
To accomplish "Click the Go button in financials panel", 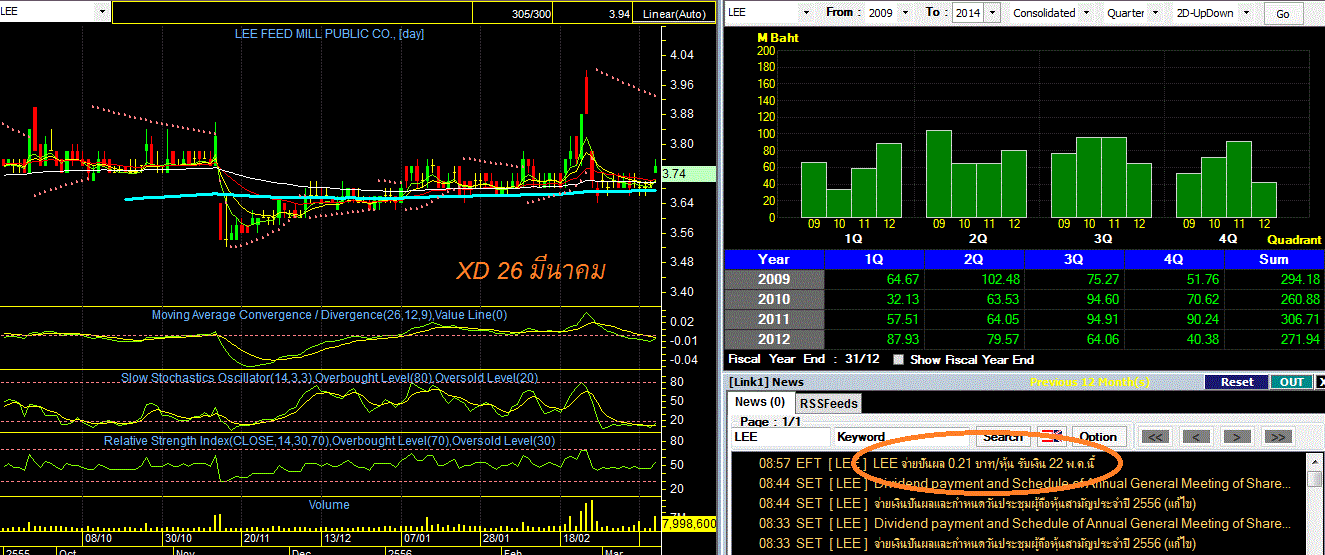I will coord(1283,13).
